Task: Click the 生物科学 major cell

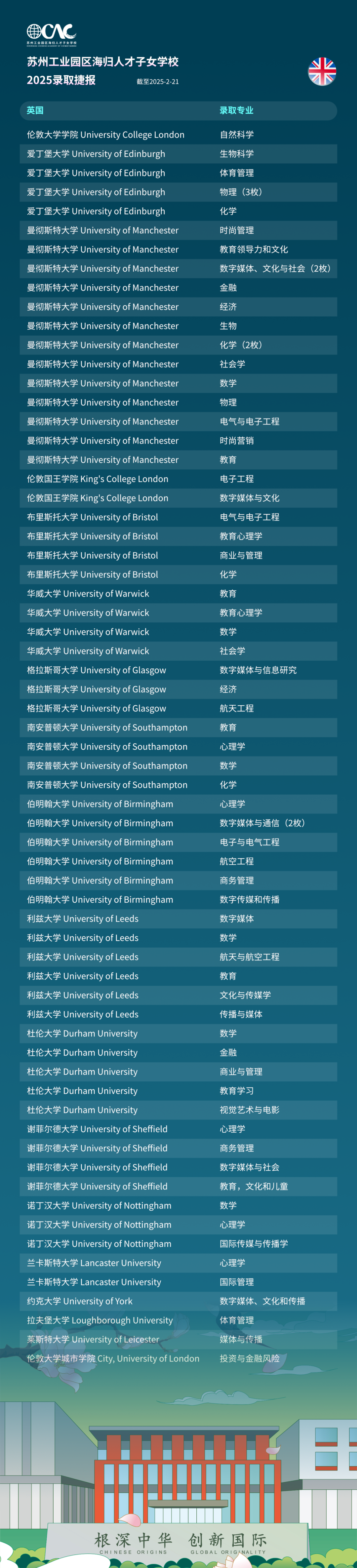Action: [x=236, y=154]
